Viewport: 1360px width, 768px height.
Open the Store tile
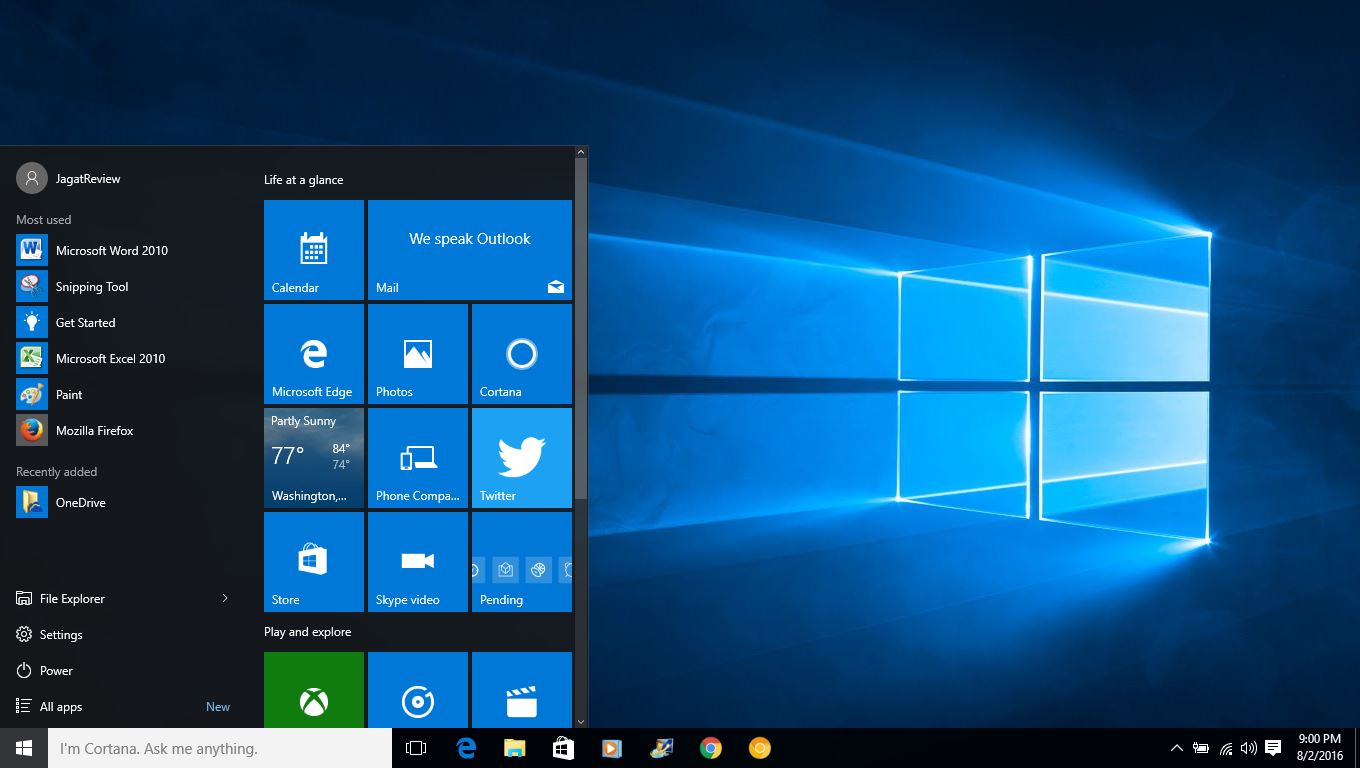(313, 562)
